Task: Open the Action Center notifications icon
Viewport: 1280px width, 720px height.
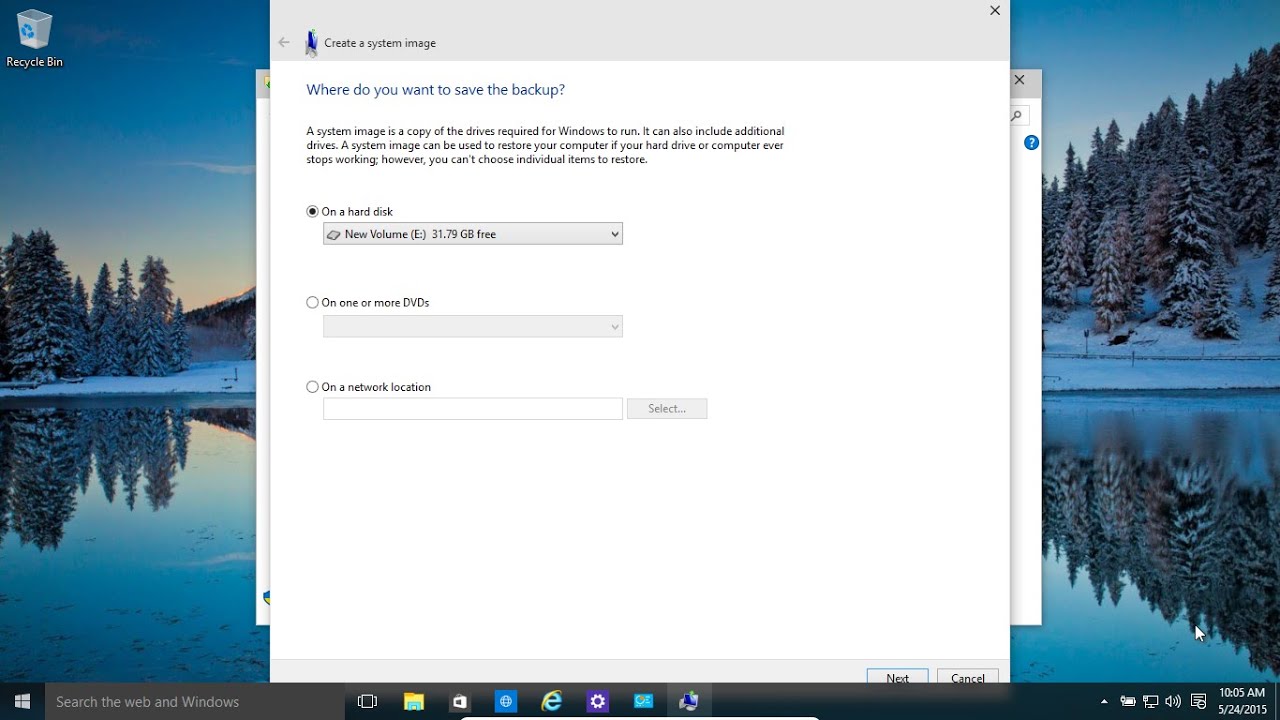Action: (1199, 702)
